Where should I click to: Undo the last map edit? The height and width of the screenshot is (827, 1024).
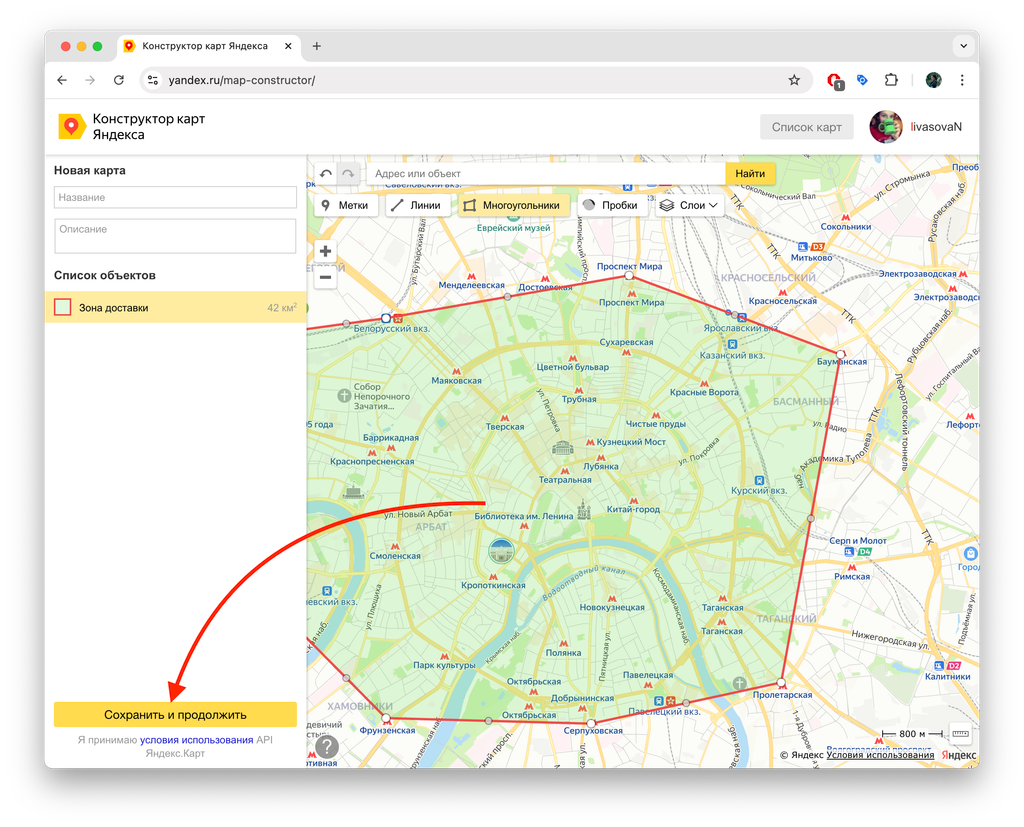point(326,174)
